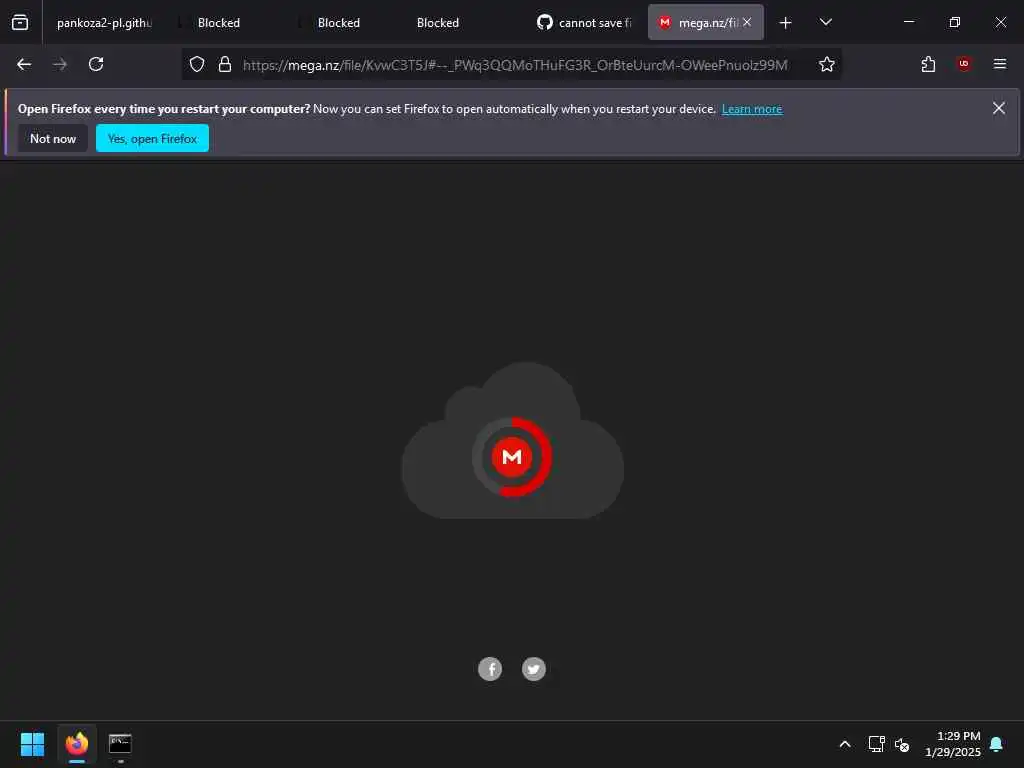Open MEGA's Facebook page icon
Screen dimensions: 1024x768
pyautogui.click(x=490, y=669)
